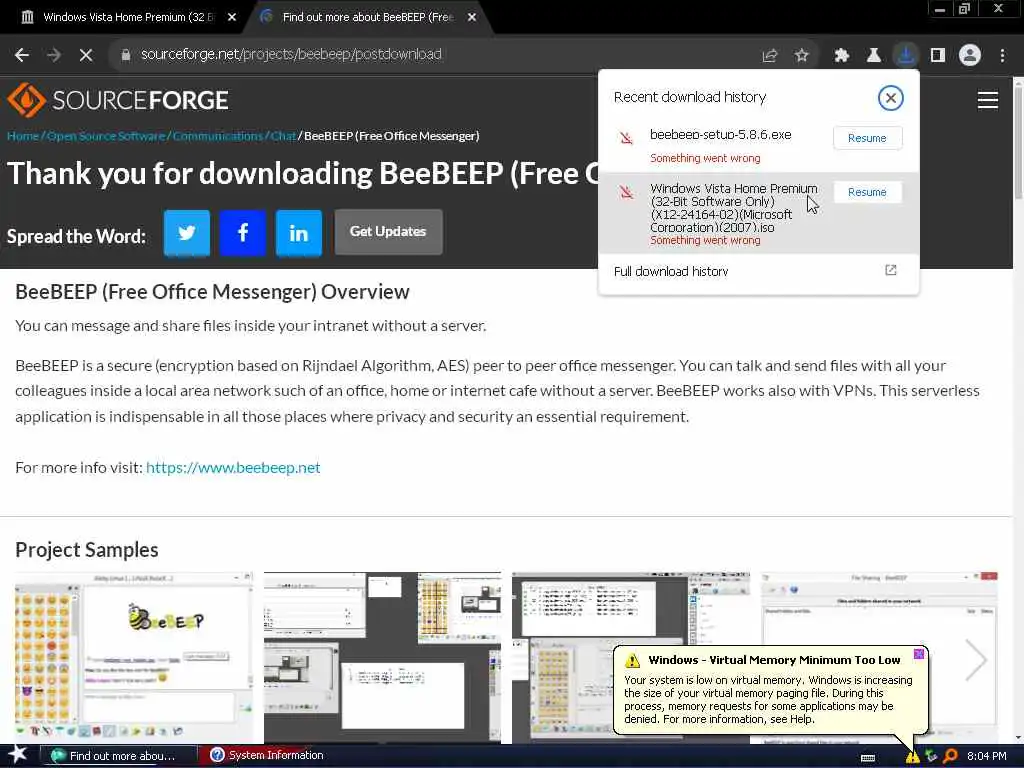
Task: Open the Start menu star button
Action: (x=17, y=755)
